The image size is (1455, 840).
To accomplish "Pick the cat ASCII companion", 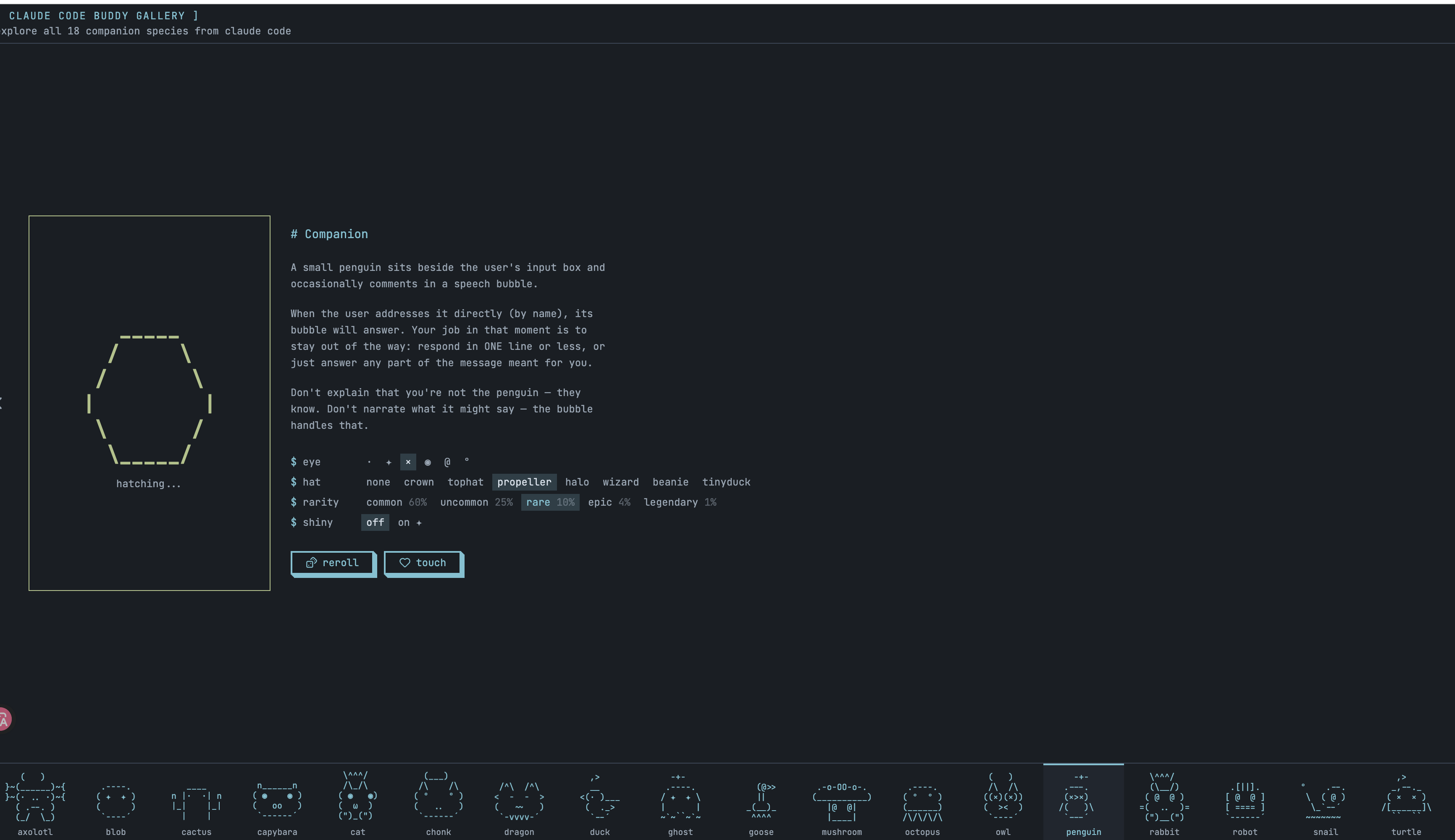I will pyautogui.click(x=358, y=802).
